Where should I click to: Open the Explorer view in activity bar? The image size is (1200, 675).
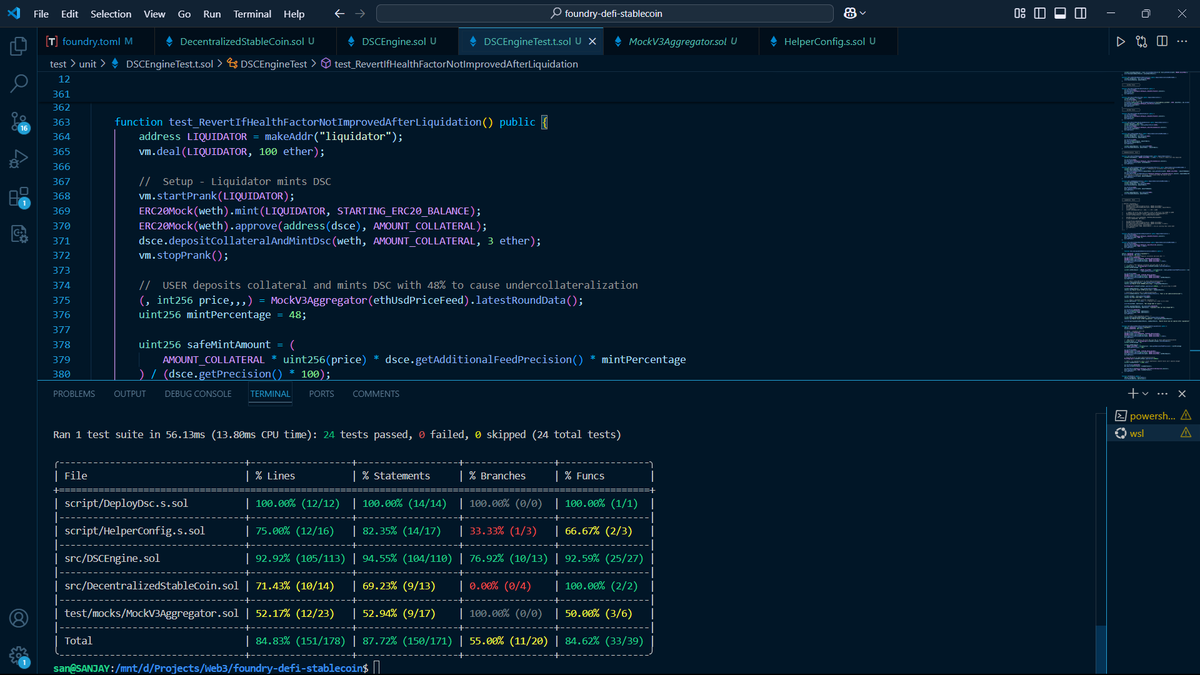[x=18, y=46]
